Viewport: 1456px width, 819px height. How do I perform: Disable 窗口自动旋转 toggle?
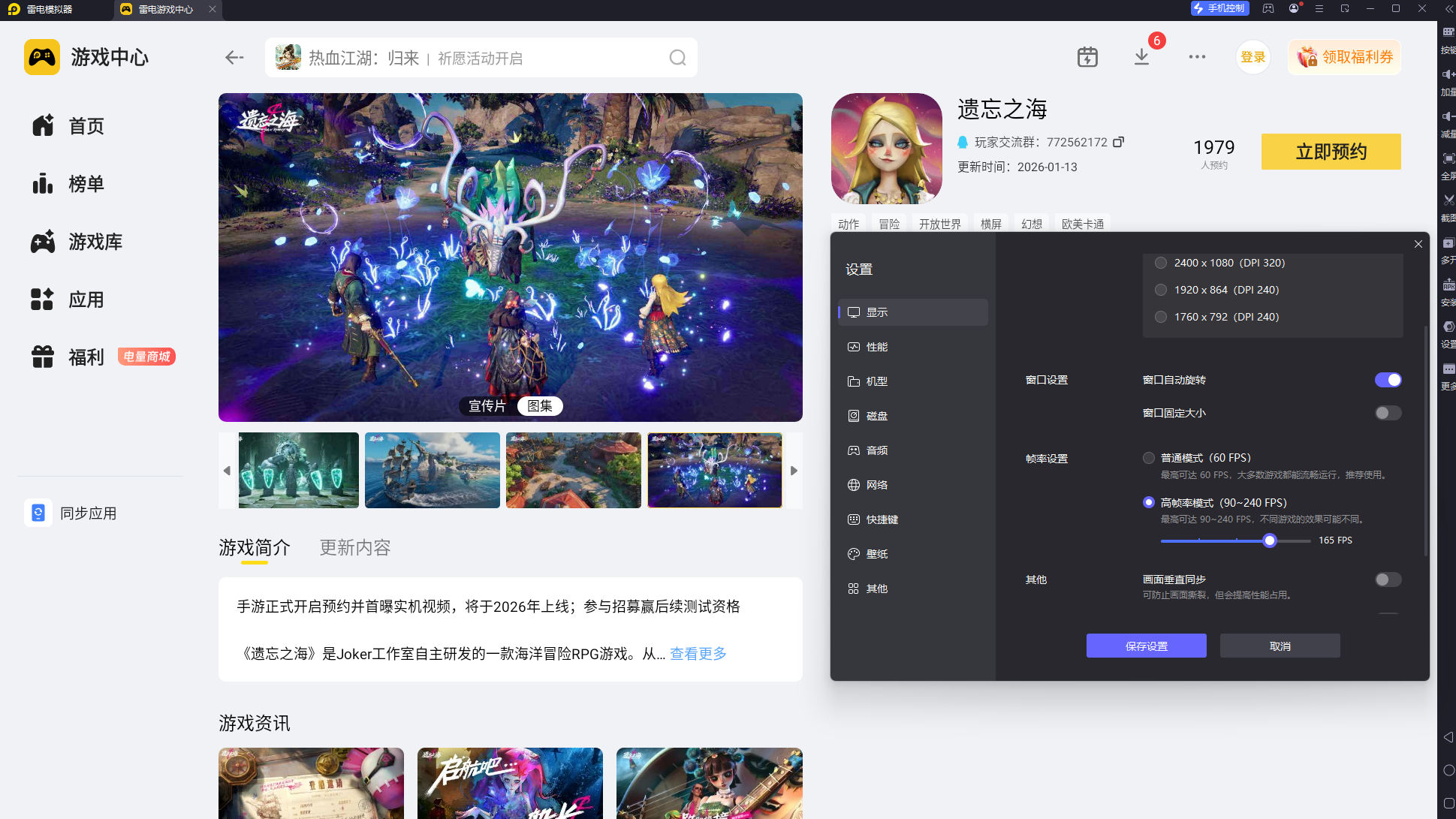(x=1388, y=380)
